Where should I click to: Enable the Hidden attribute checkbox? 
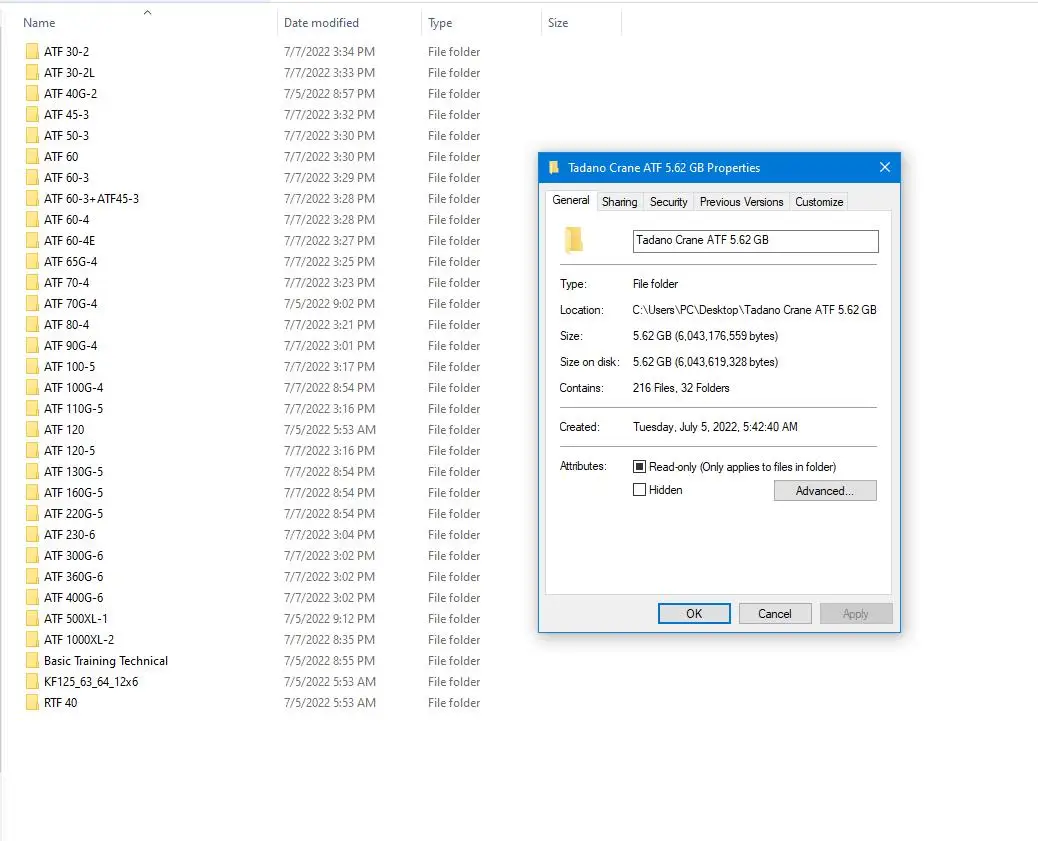639,490
